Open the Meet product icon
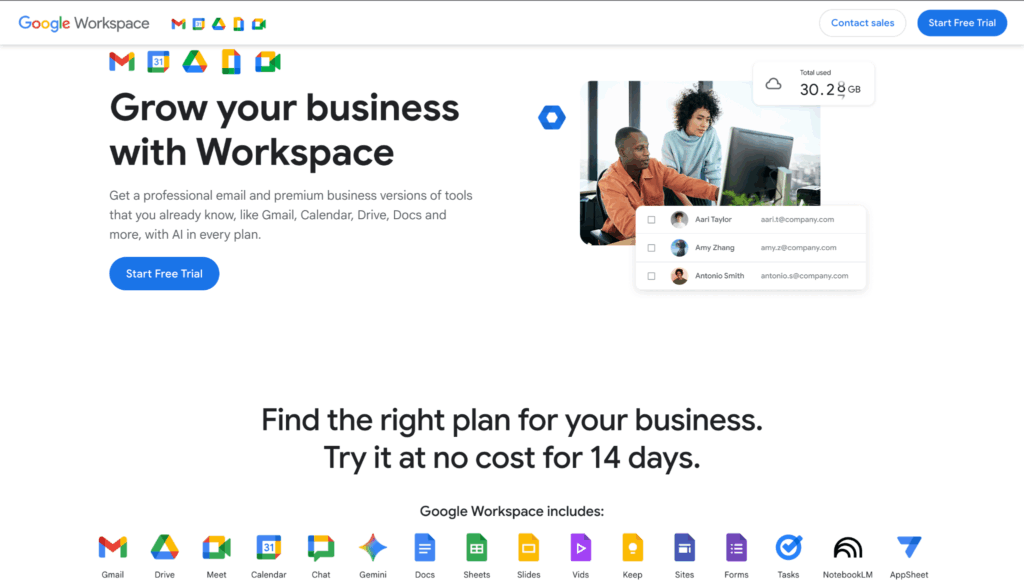This screenshot has height=583, width=1024. coord(216,547)
